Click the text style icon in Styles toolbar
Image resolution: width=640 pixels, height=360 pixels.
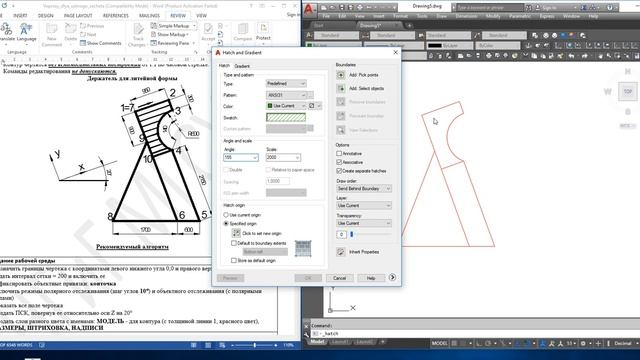click(x=309, y=36)
